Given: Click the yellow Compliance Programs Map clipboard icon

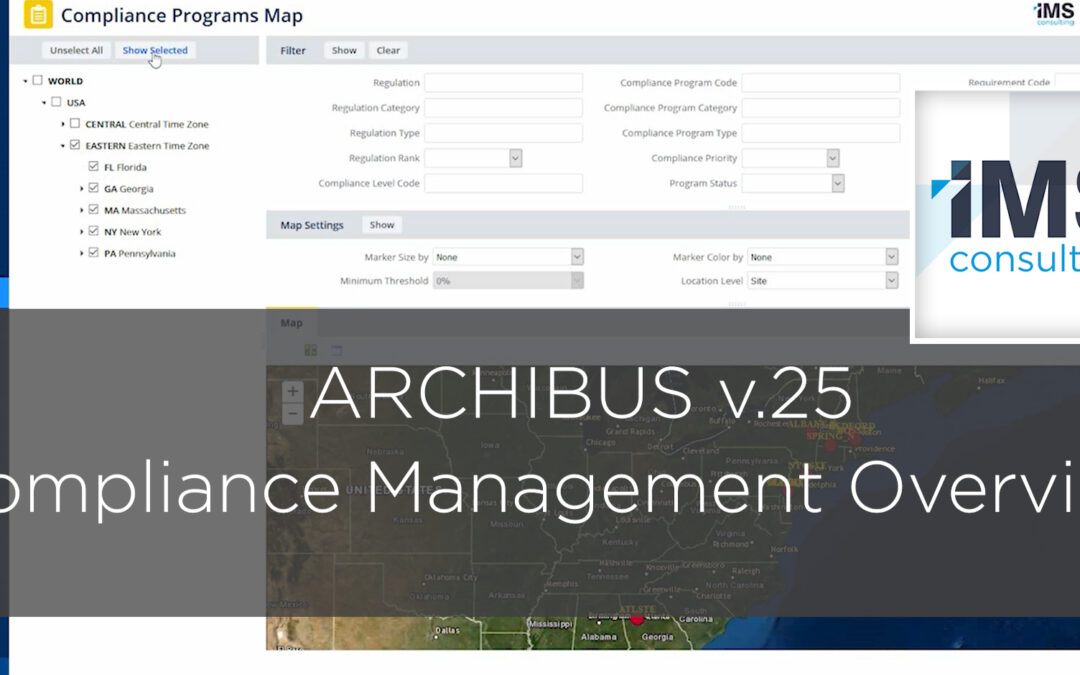Looking at the screenshot, I should 38,14.
